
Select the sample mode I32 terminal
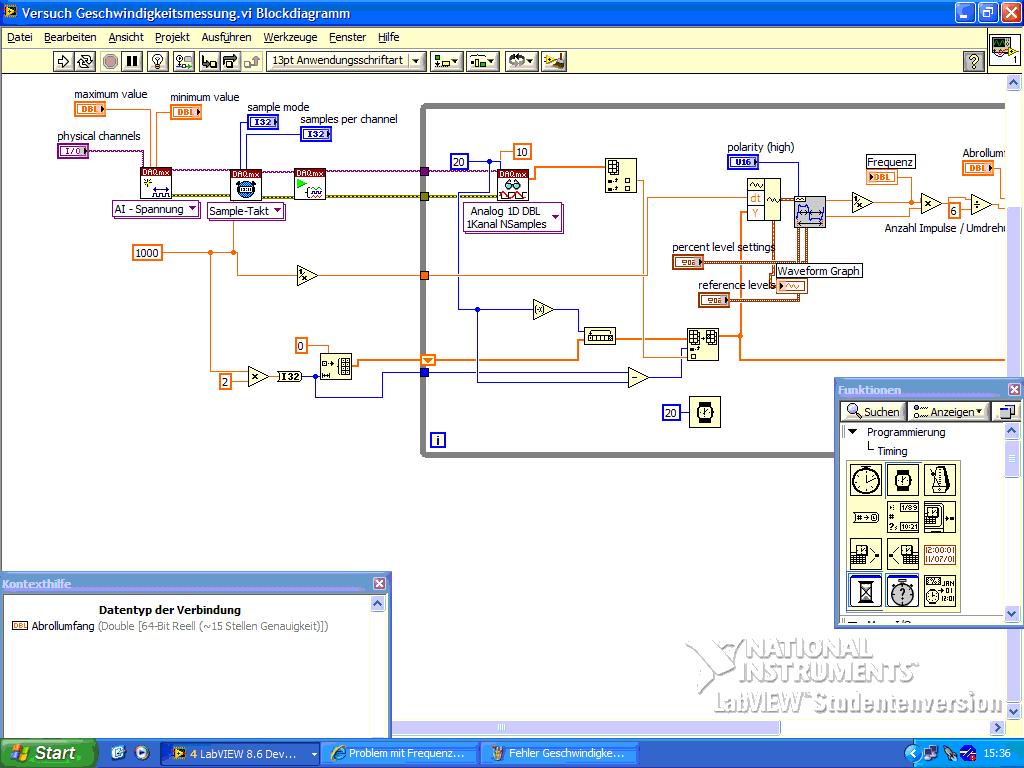point(263,121)
